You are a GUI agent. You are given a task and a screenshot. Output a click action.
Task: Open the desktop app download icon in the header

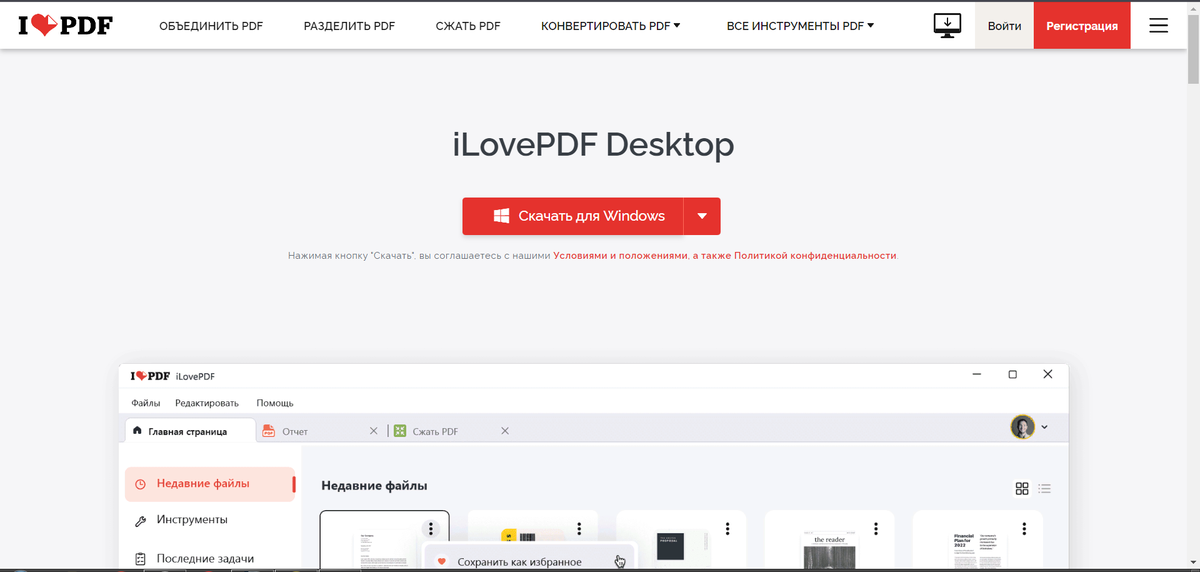point(947,25)
